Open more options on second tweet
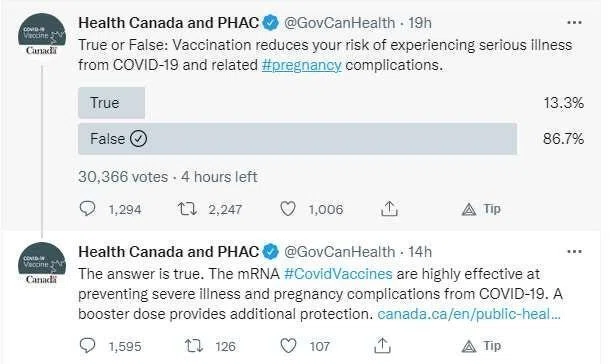This screenshot has width=610, height=364. [575, 252]
